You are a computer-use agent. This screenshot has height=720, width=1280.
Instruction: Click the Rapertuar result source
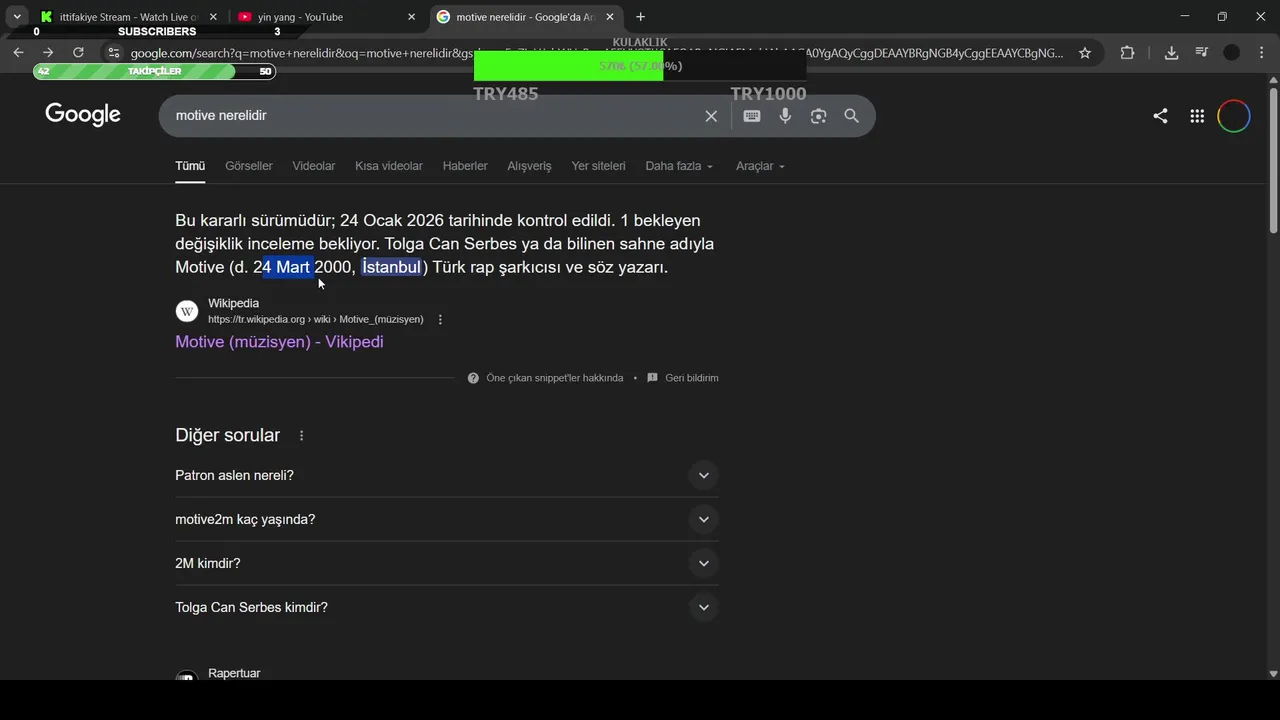click(x=234, y=673)
